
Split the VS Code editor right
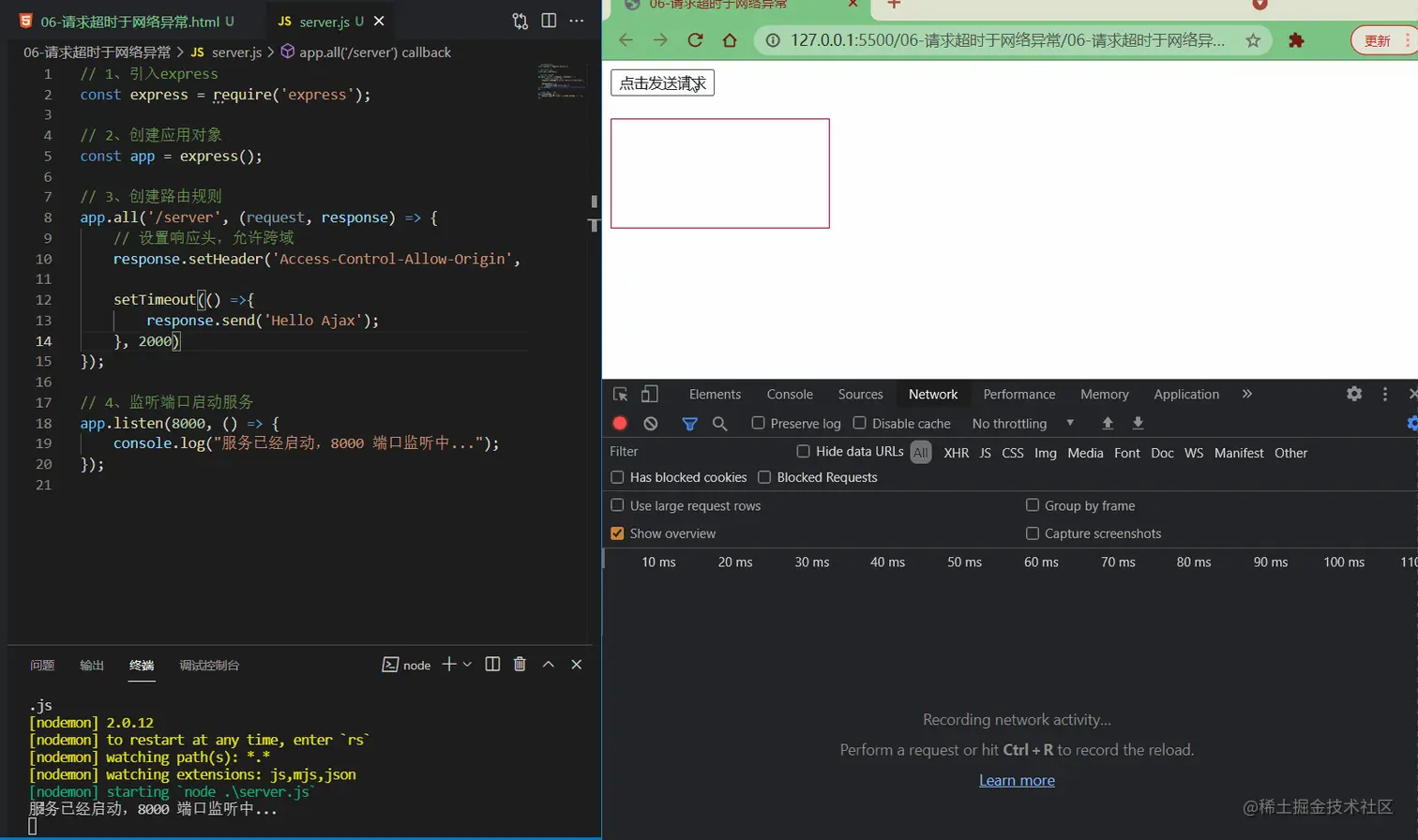tap(549, 21)
